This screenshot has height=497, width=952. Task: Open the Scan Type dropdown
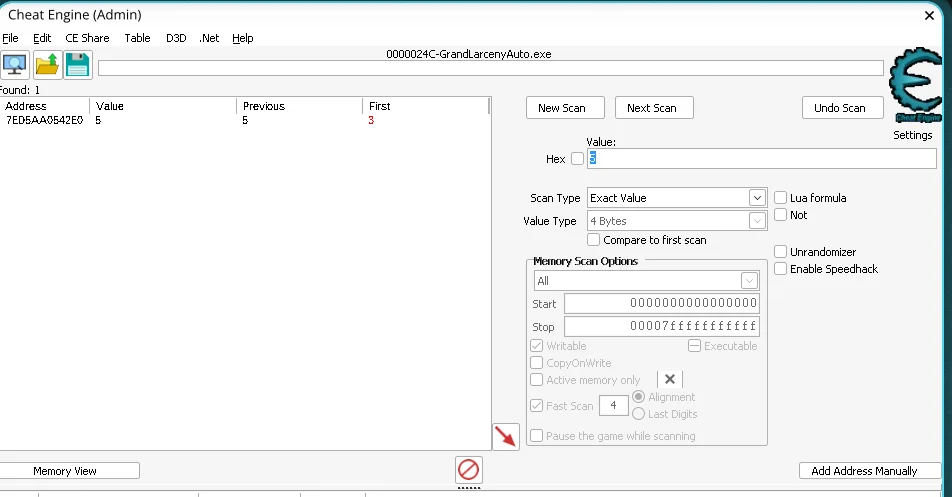(677, 198)
